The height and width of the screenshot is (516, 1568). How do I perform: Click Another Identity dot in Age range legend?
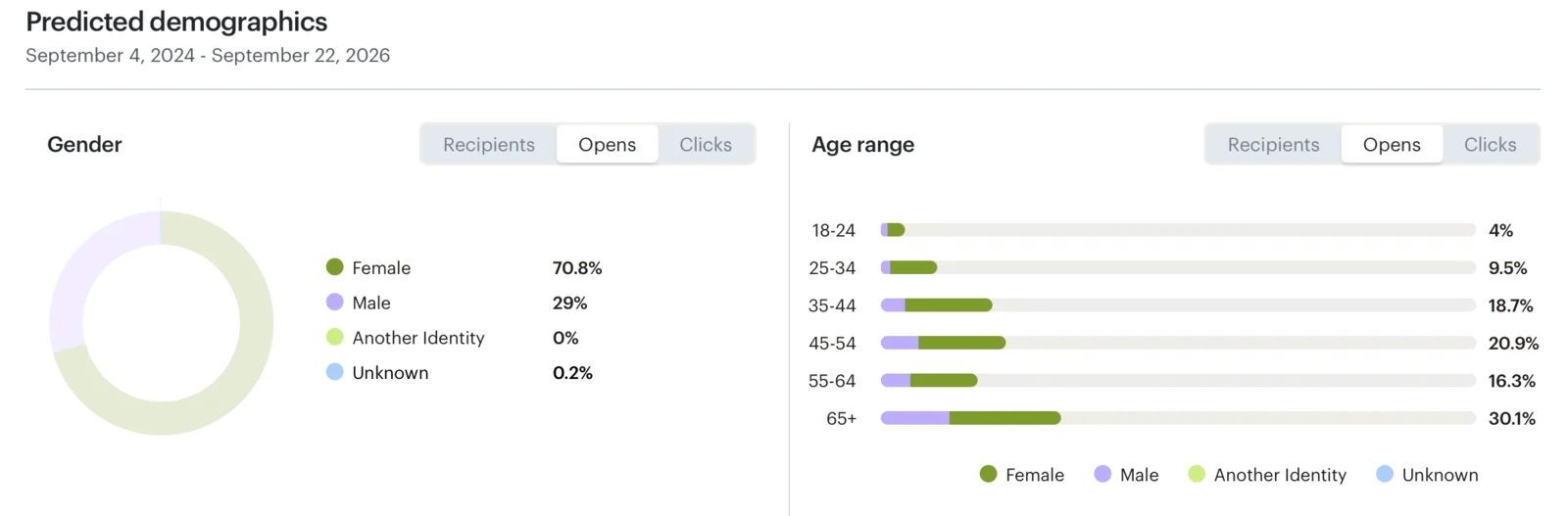tap(1197, 474)
